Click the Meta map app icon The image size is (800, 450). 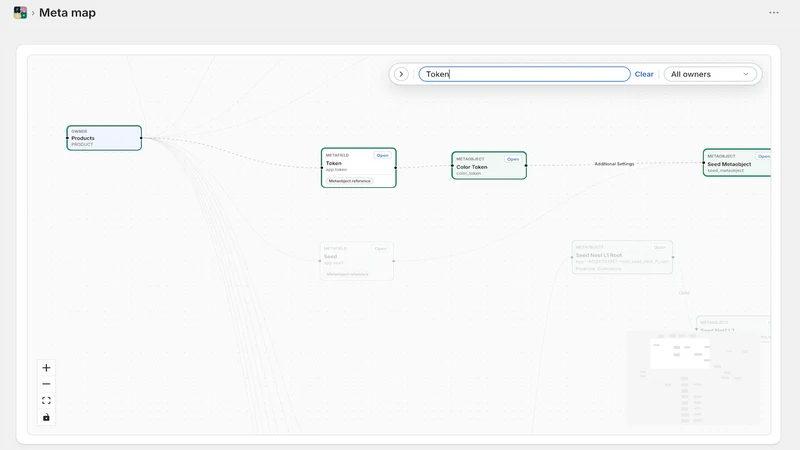(20, 13)
